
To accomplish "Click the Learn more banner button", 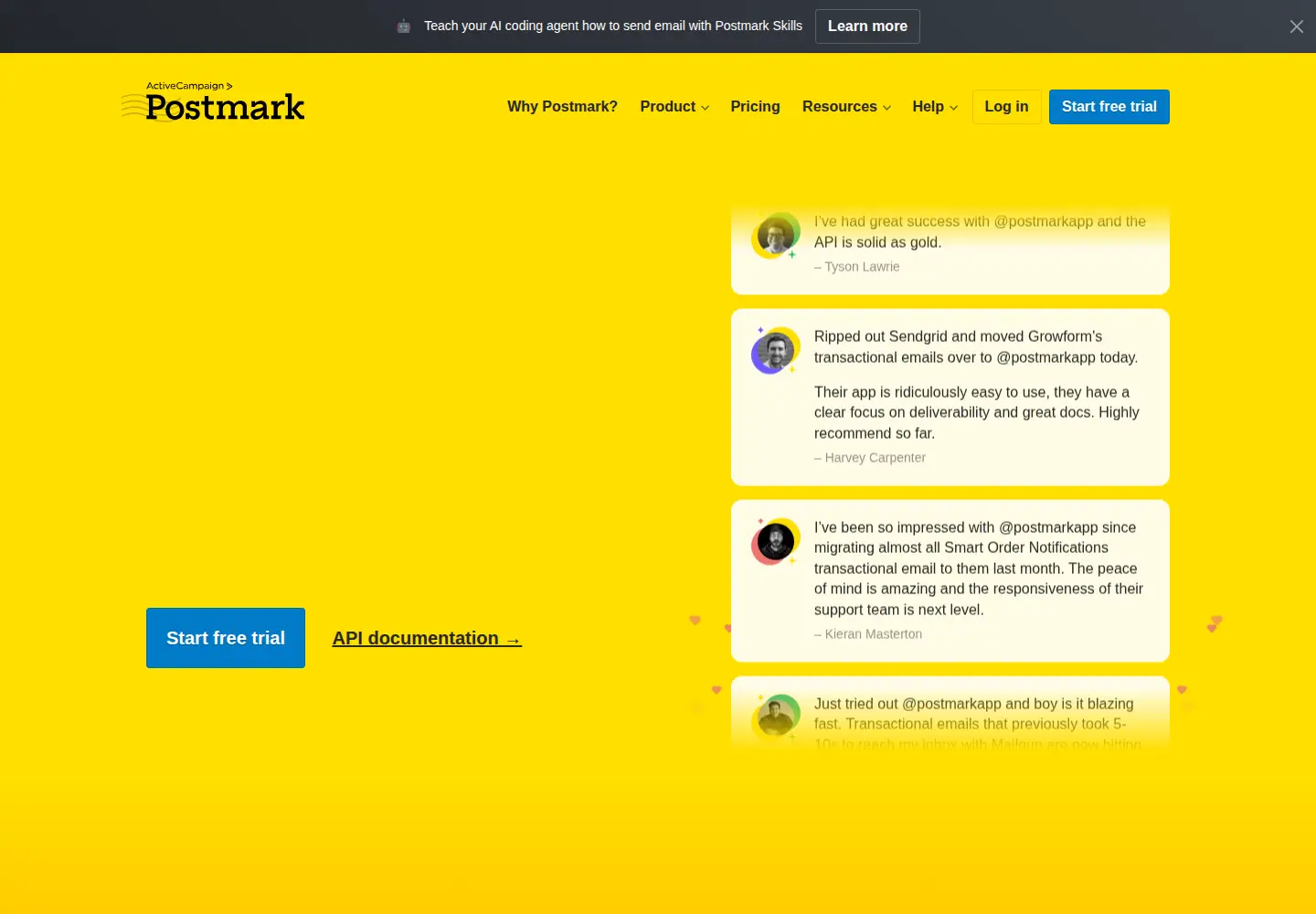I will tap(867, 27).
